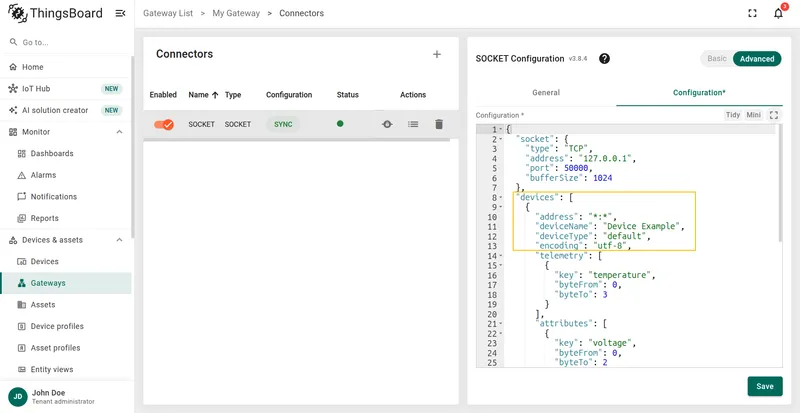
Task: Fold the socket block at line 2
Action: 501,139
